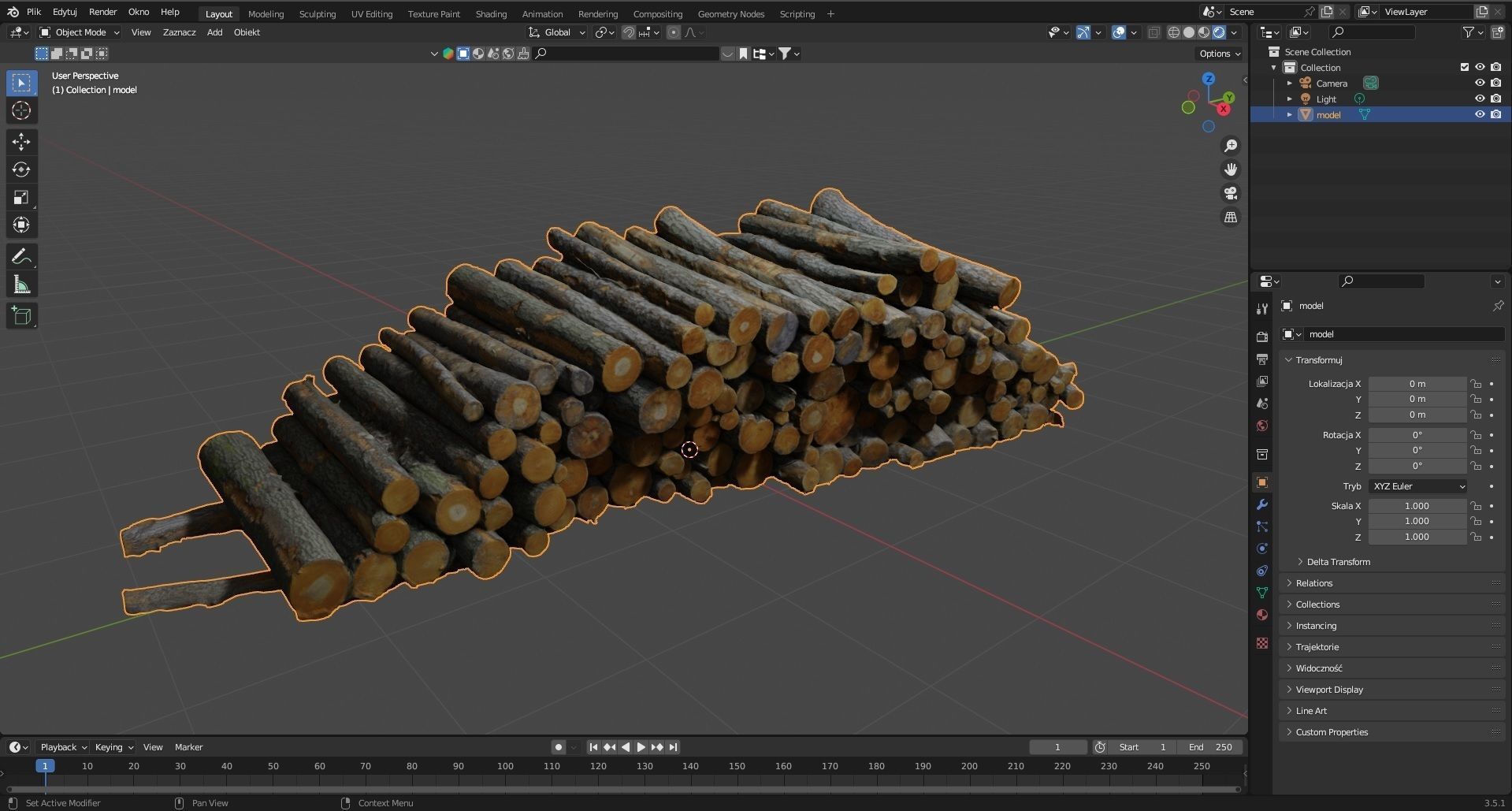This screenshot has width=1512, height=811.
Task: Click the outliner search field
Action: (1372, 32)
